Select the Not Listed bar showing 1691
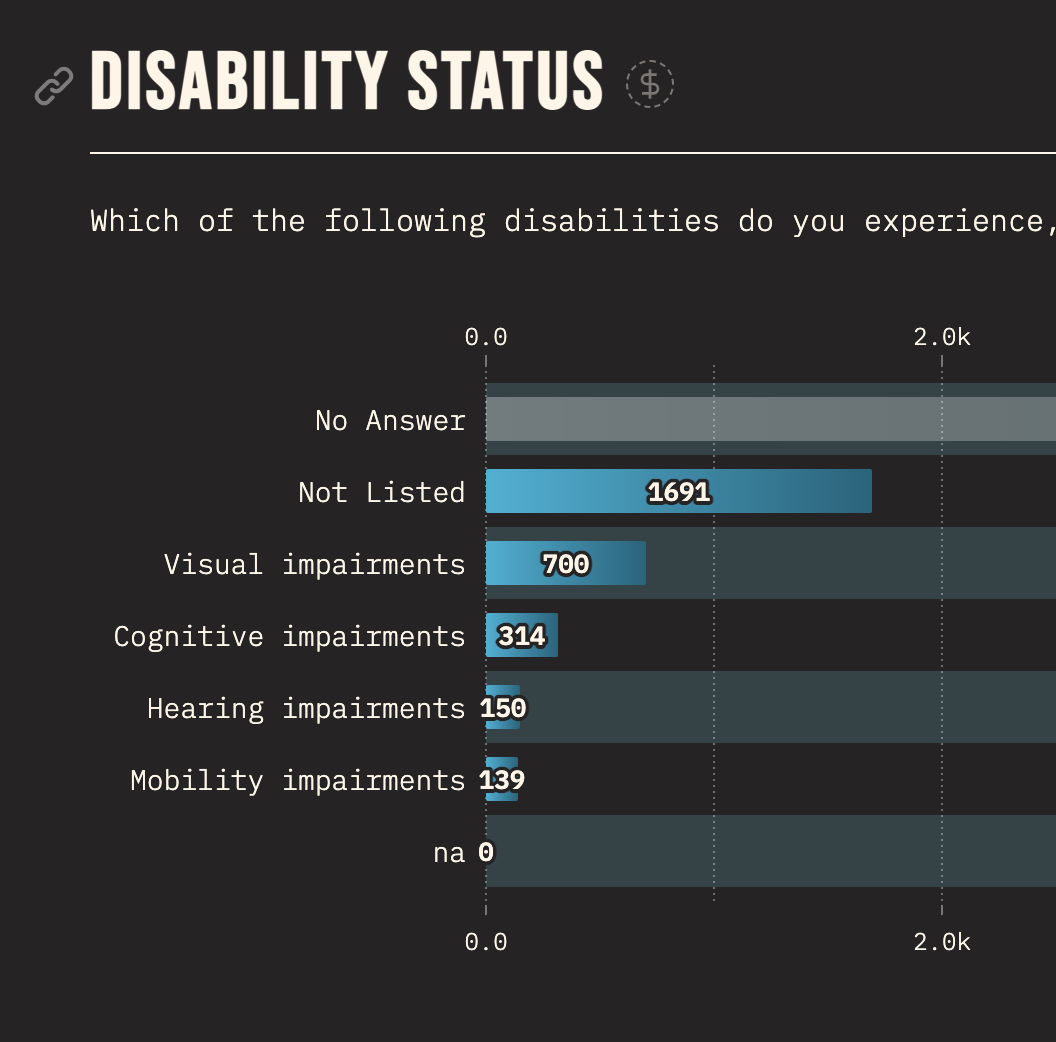Screen dimensions: 1056x1042 tap(679, 491)
